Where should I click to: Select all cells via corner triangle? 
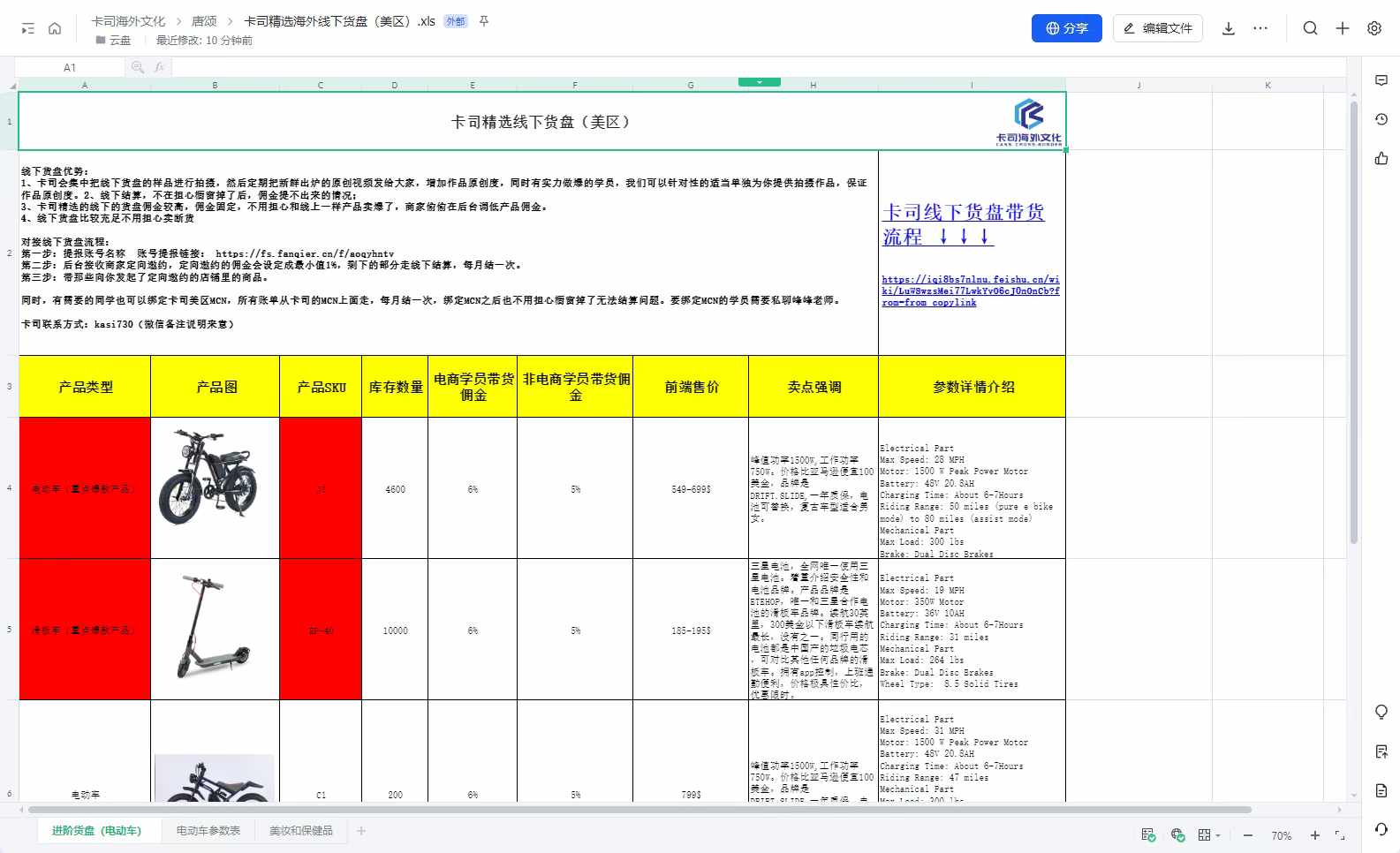[x=12, y=86]
